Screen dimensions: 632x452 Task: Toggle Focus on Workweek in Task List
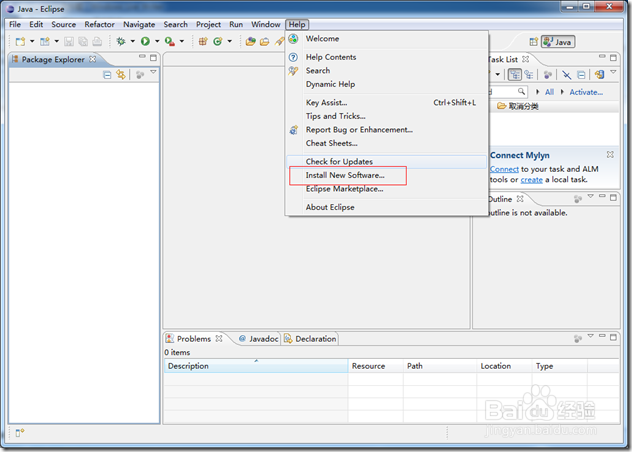point(547,75)
